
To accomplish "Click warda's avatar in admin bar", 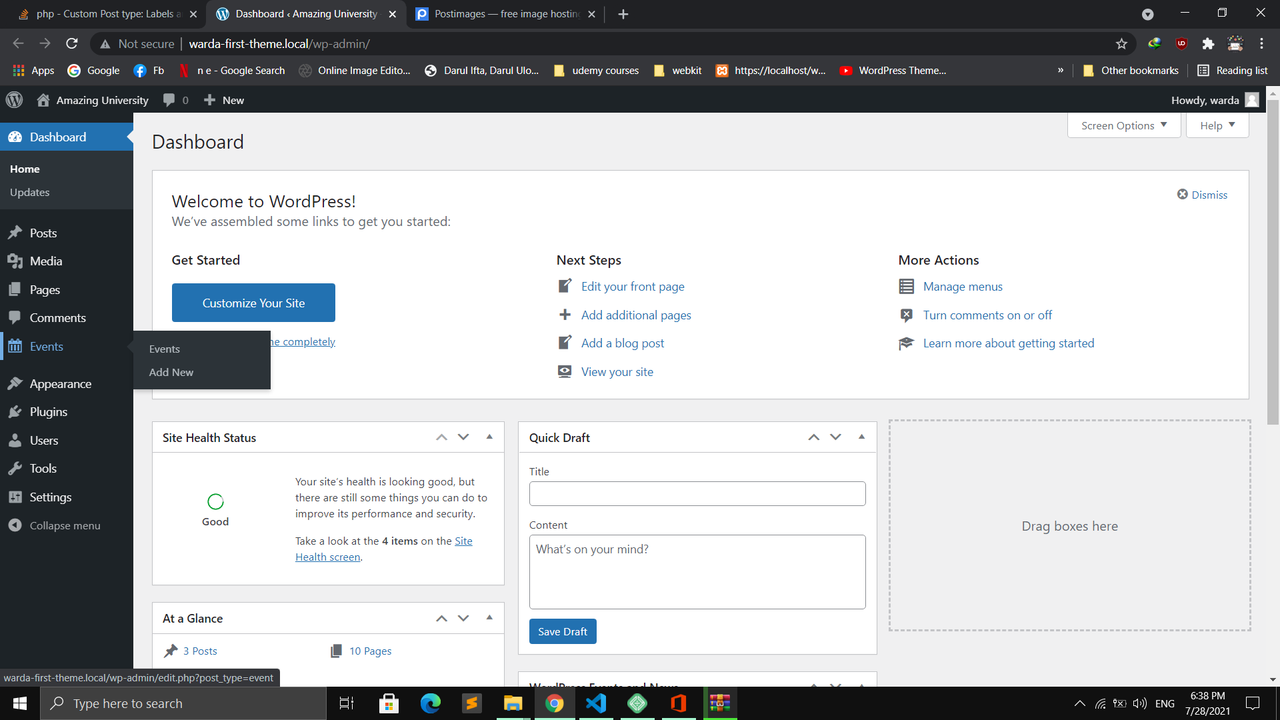I will pyautogui.click(x=1252, y=100).
